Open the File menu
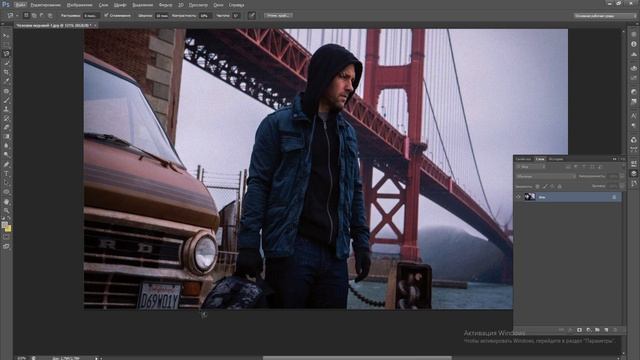 20,5
